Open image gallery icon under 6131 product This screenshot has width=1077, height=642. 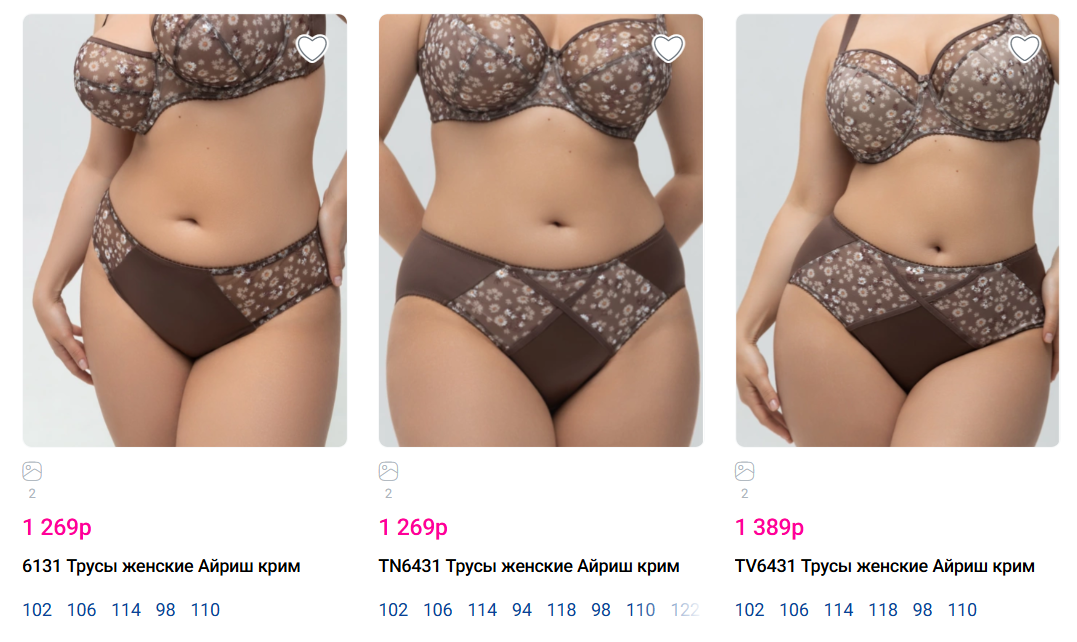(32, 471)
